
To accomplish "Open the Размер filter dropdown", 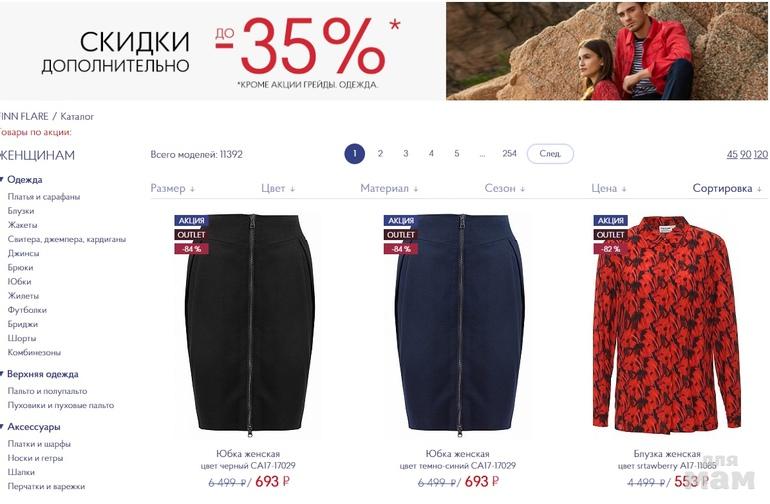I will [172, 189].
